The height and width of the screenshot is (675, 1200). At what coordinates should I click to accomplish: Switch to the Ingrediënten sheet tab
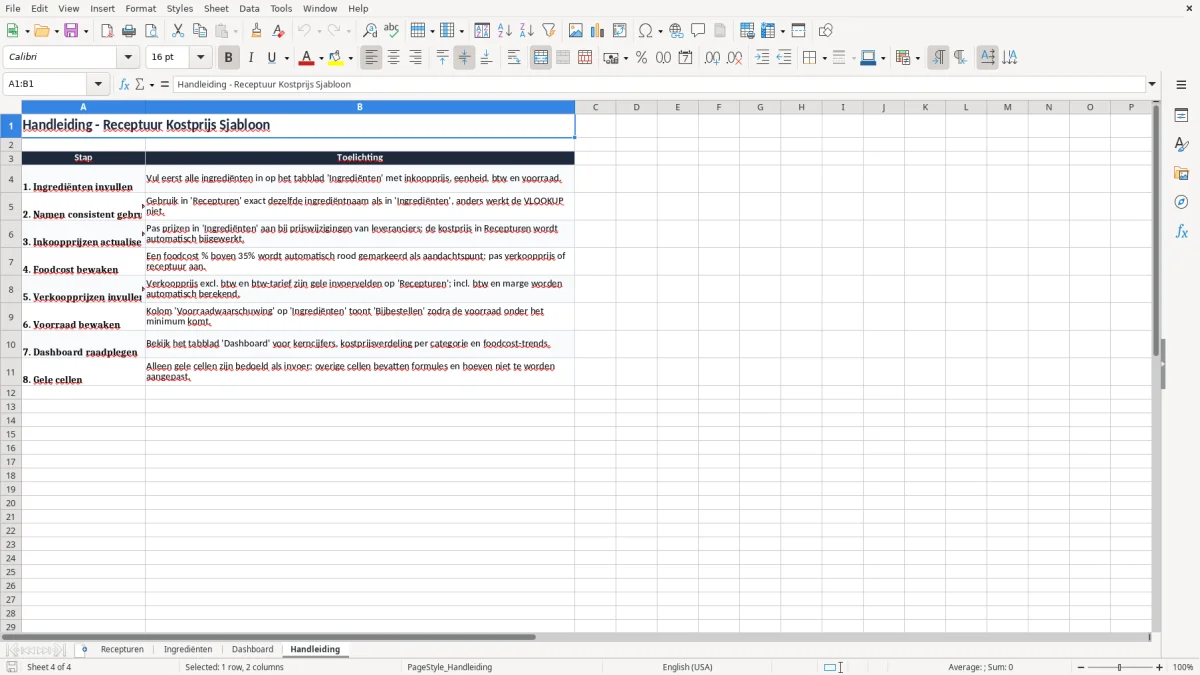188,650
